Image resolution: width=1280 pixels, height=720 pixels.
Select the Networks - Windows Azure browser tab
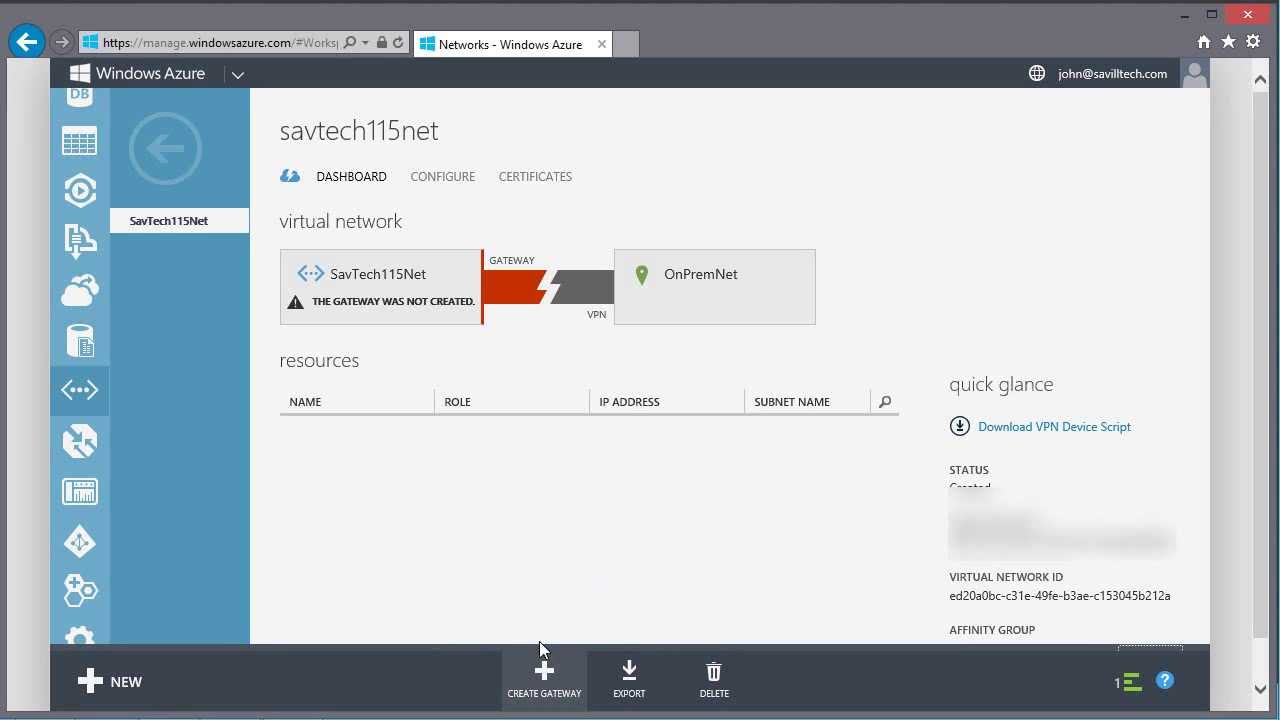tap(511, 44)
